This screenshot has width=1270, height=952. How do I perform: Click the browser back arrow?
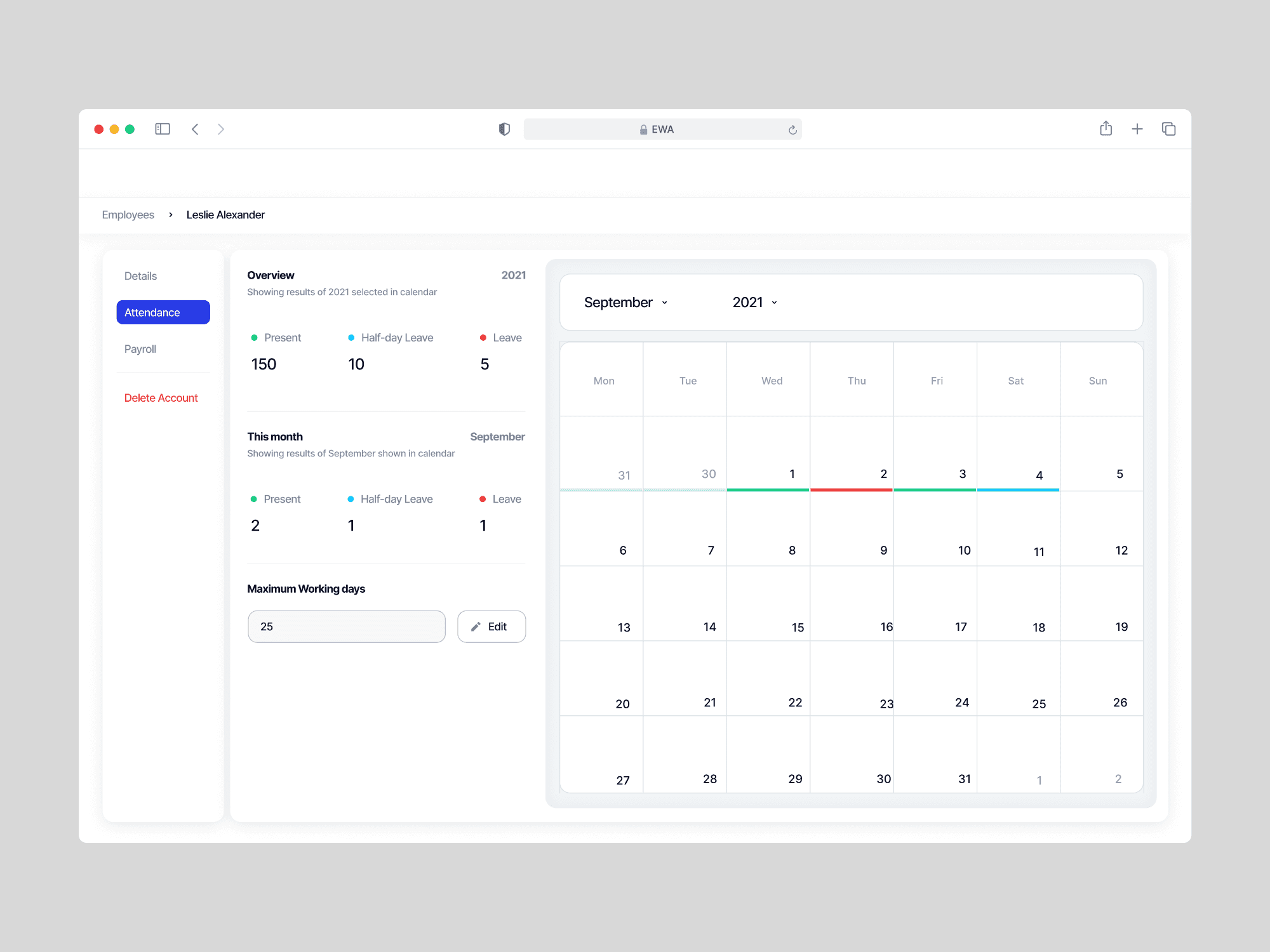coord(195,129)
